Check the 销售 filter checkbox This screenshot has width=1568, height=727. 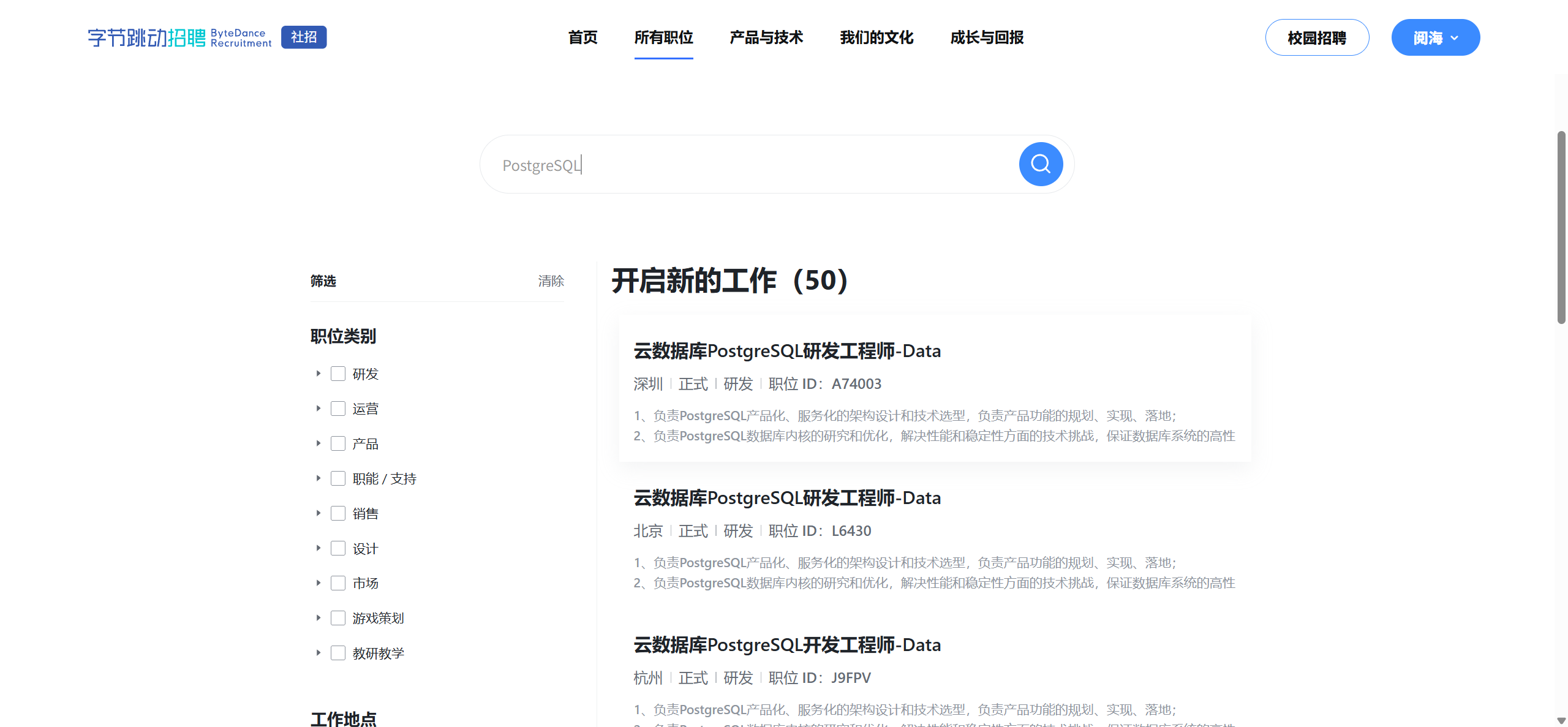pyautogui.click(x=338, y=513)
